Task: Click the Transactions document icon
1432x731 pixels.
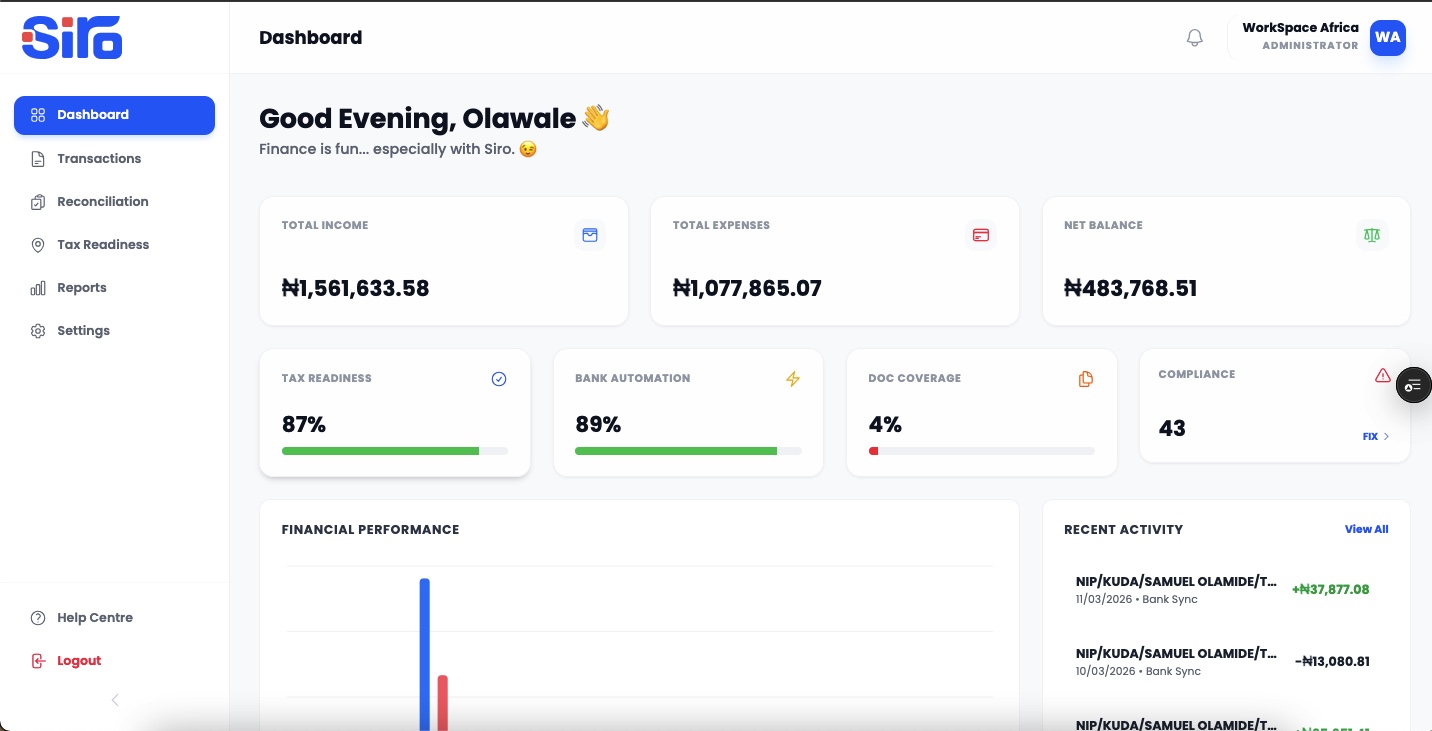Action: pyautogui.click(x=38, y=159)
